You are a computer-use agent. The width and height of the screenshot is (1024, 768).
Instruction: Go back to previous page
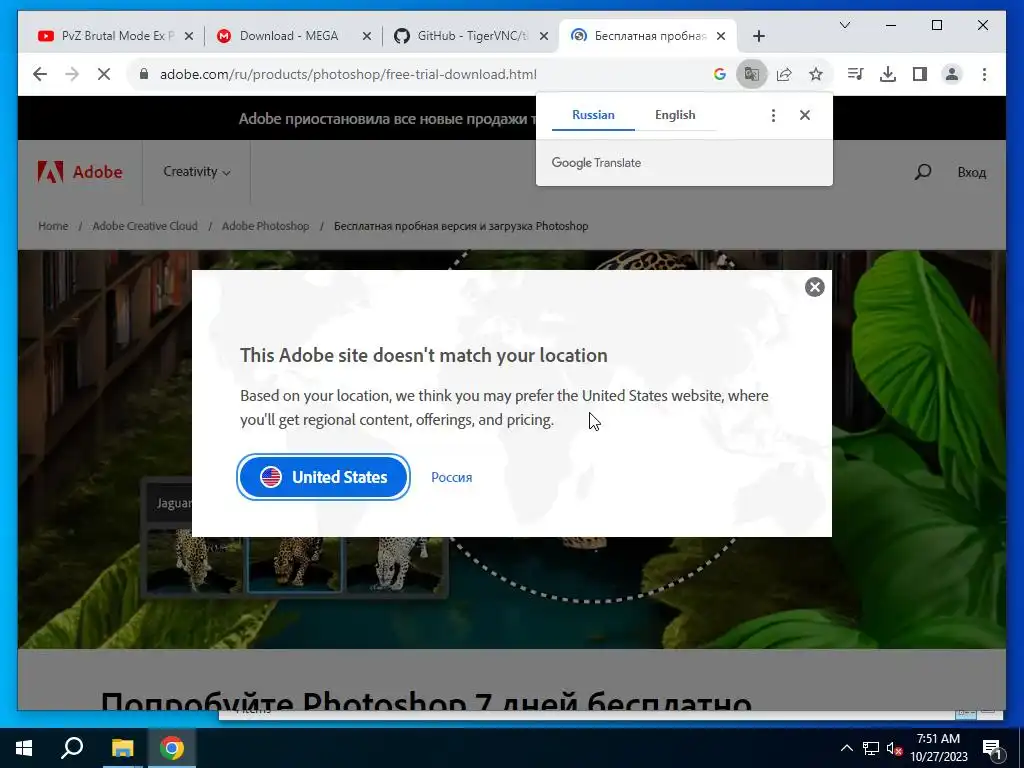40,74
